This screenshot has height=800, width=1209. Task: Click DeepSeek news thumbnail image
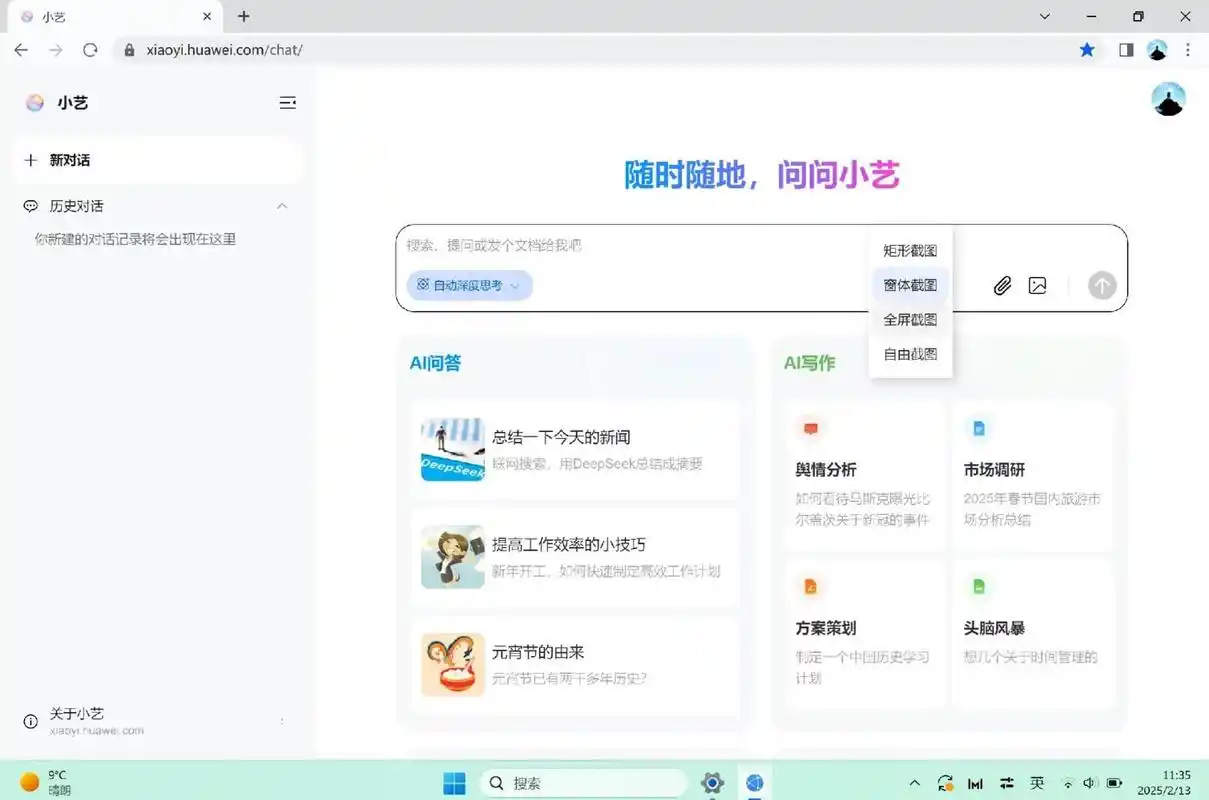click(x=453, y=449)
